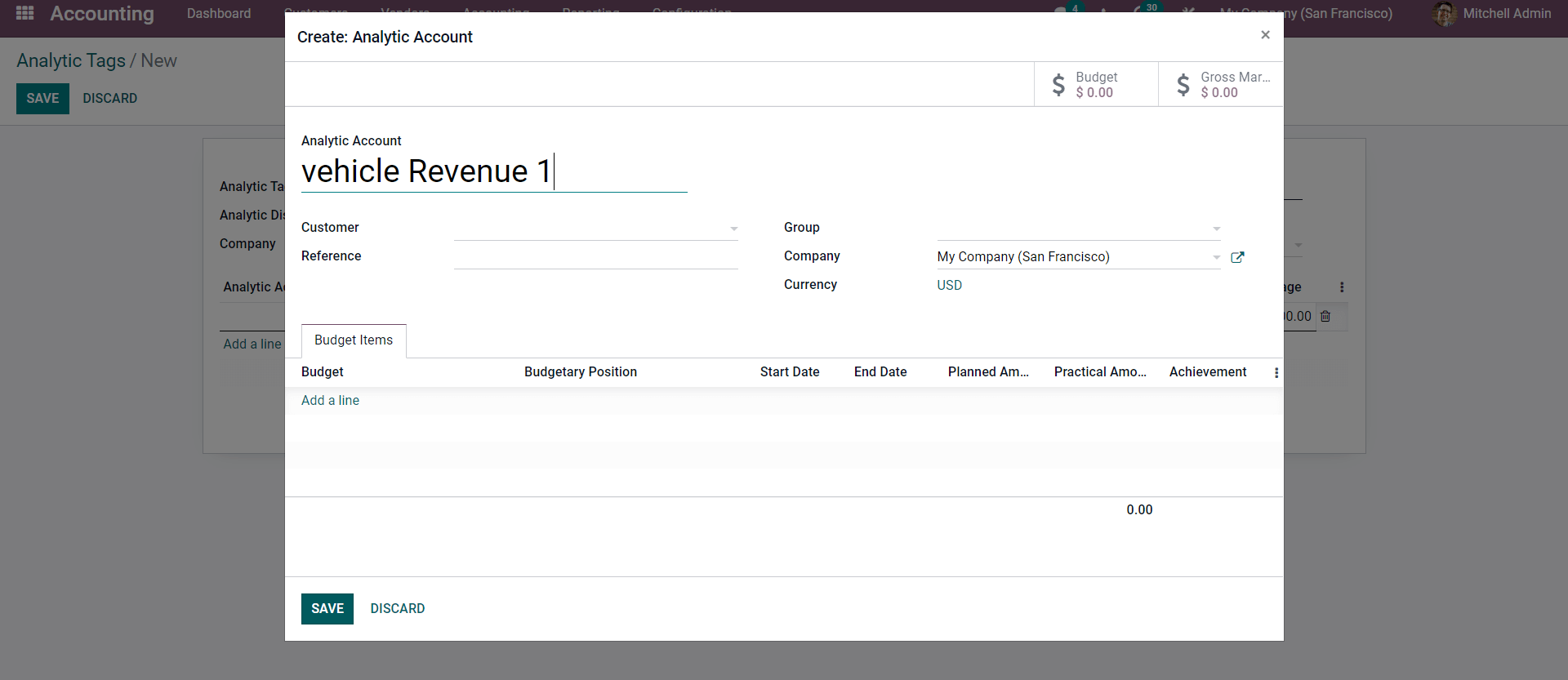Screen dimensions: 1568x680
Task: Go to Analytic Tags breadcrumb
Action: 71,61
